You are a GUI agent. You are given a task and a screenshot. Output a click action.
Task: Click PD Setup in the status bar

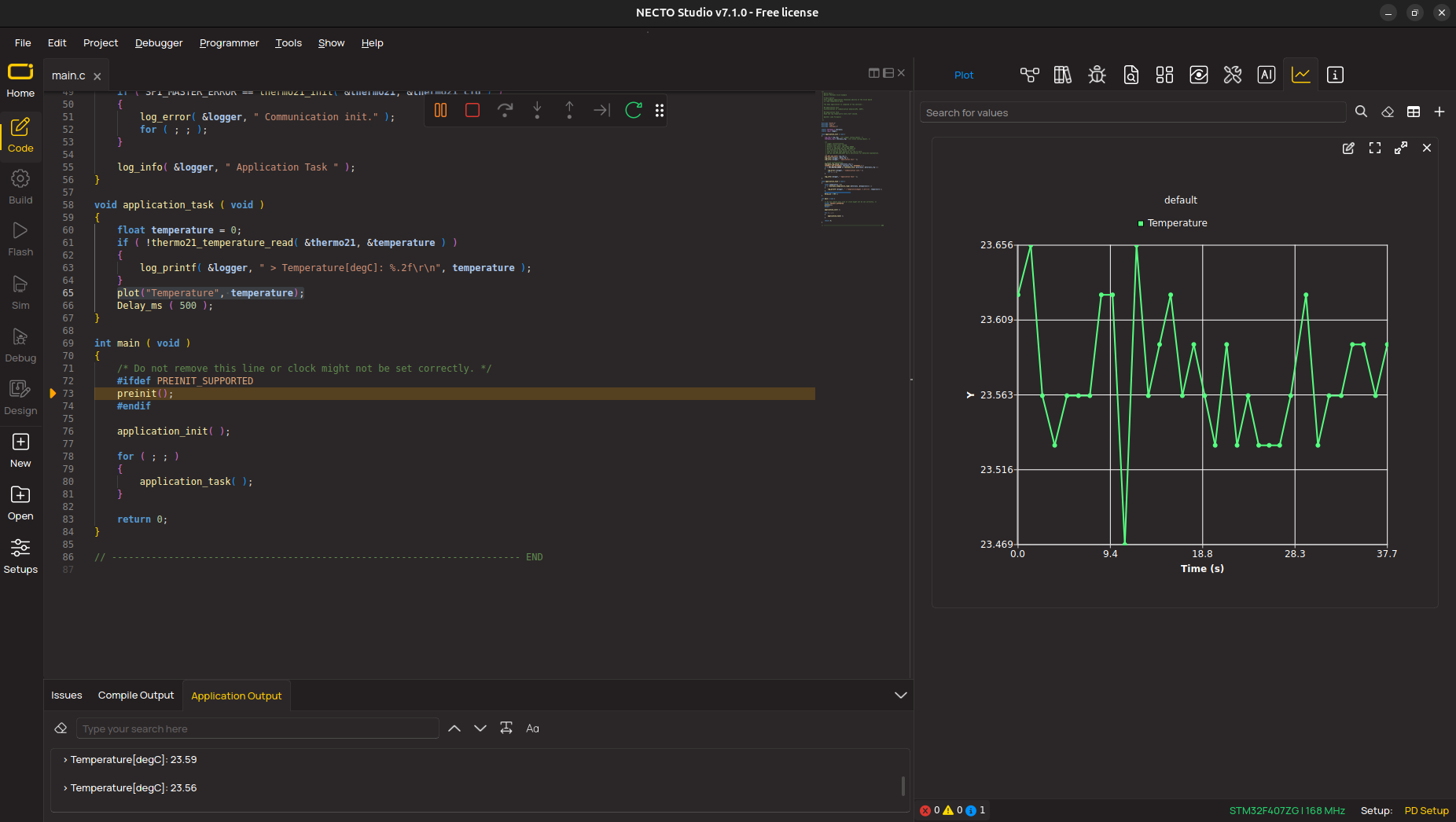coord(1426,811)
